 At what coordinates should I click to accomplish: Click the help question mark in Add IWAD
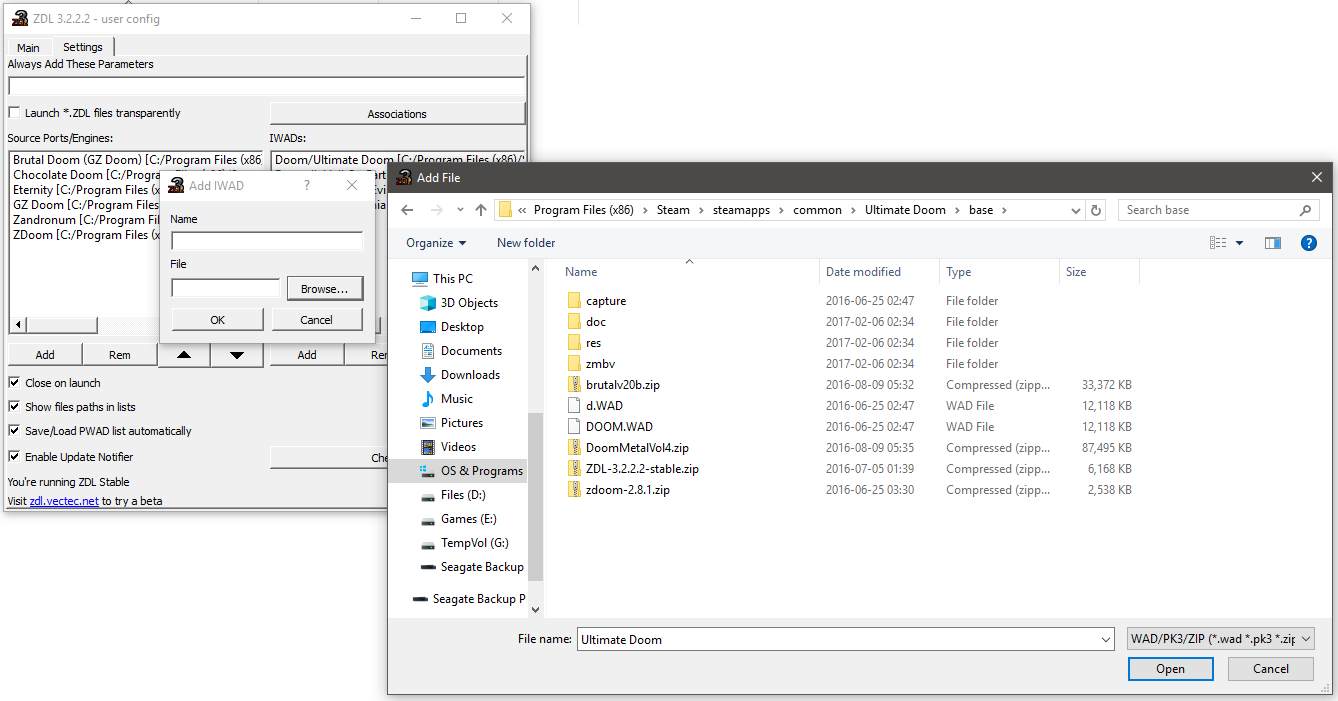point(307,185)
